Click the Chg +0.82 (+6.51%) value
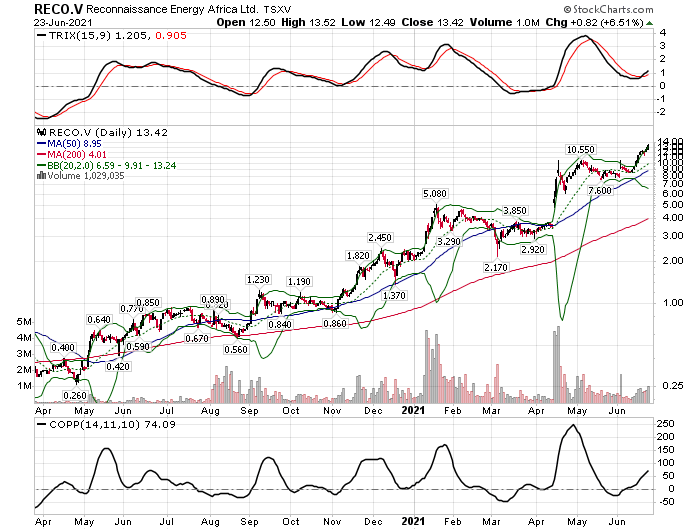Viewport: 700px width, 530px height. [594, 22]
